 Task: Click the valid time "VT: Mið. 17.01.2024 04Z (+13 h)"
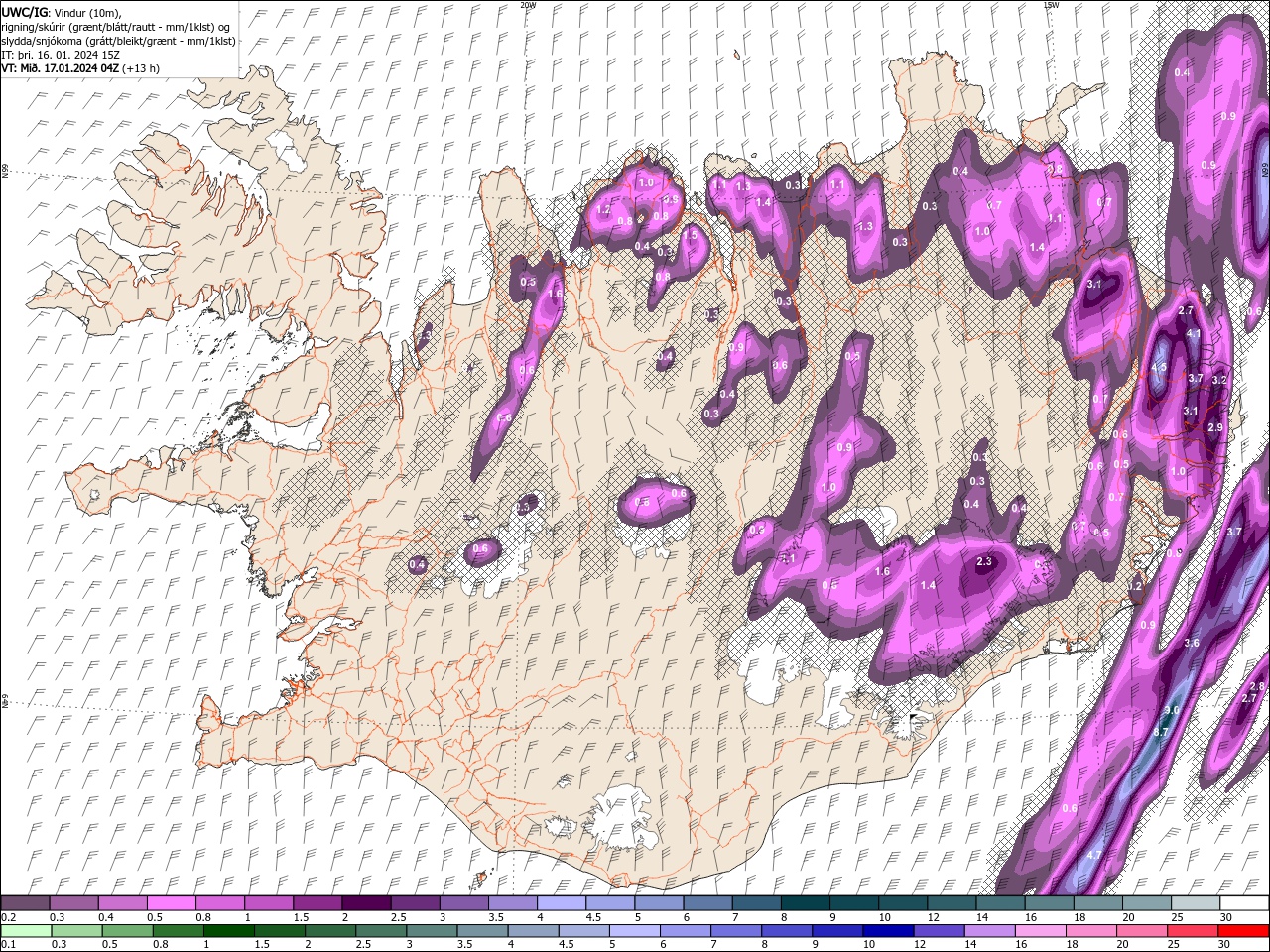(x=80, y=67)
